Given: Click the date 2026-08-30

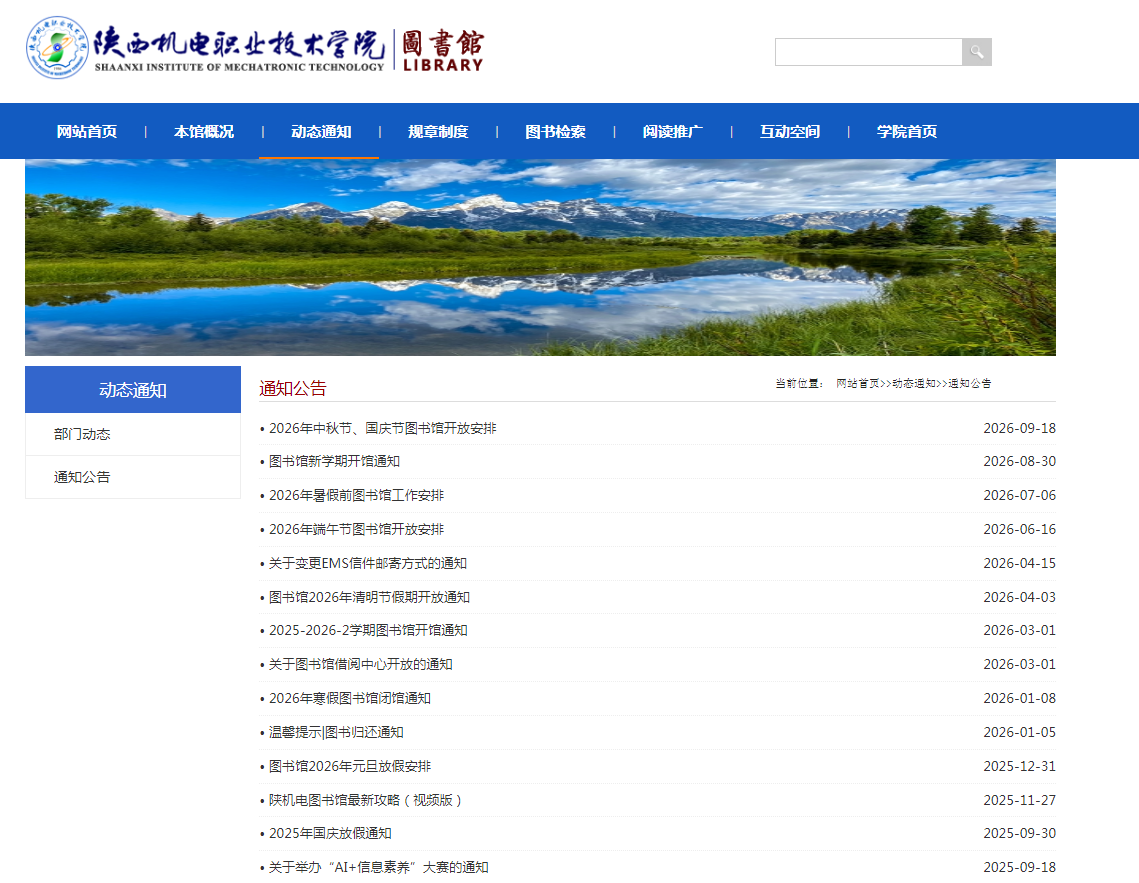Looking at the screenshot, I should click(x=1019, y=462).
